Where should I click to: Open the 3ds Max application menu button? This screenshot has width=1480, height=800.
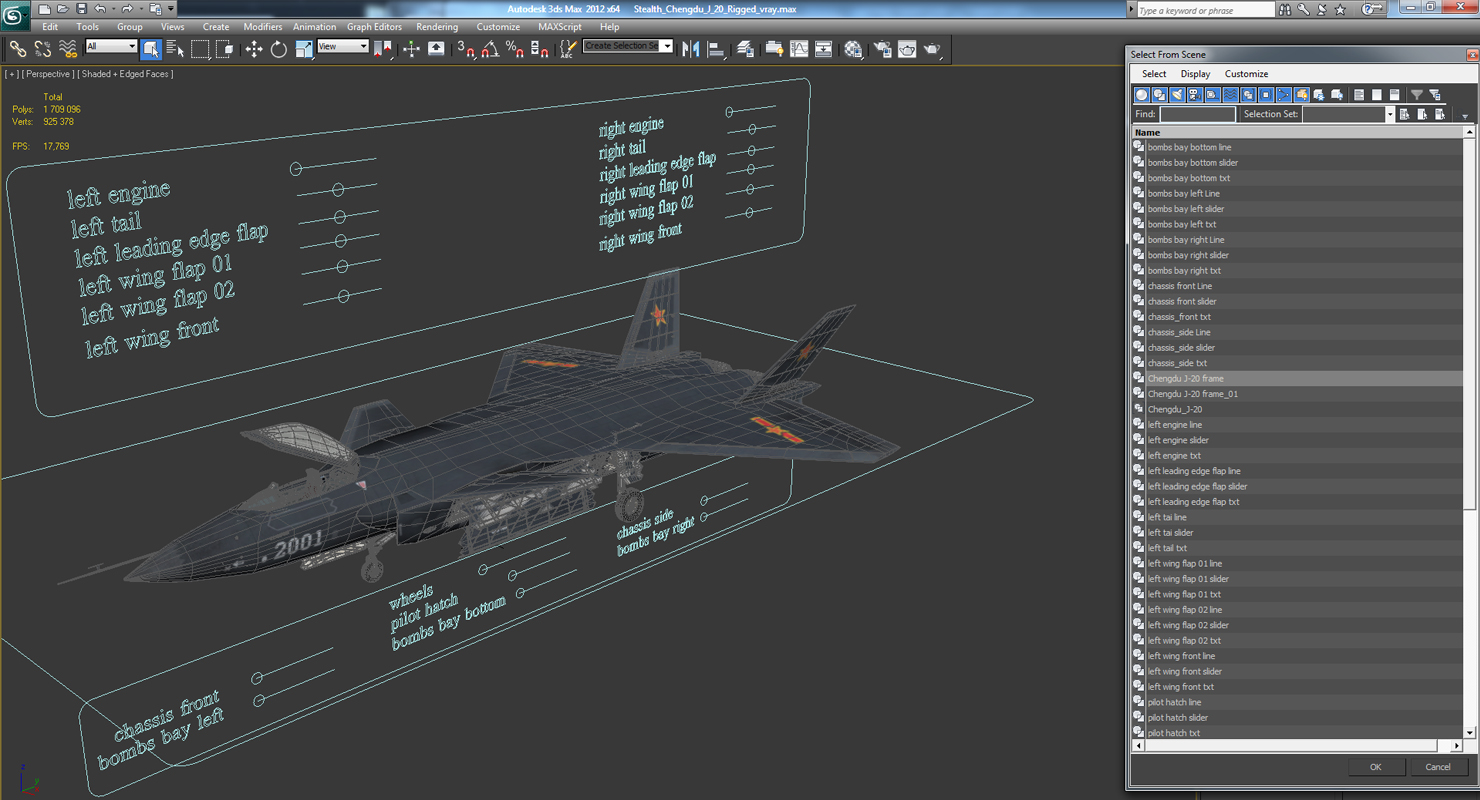[x=15, y=16]
